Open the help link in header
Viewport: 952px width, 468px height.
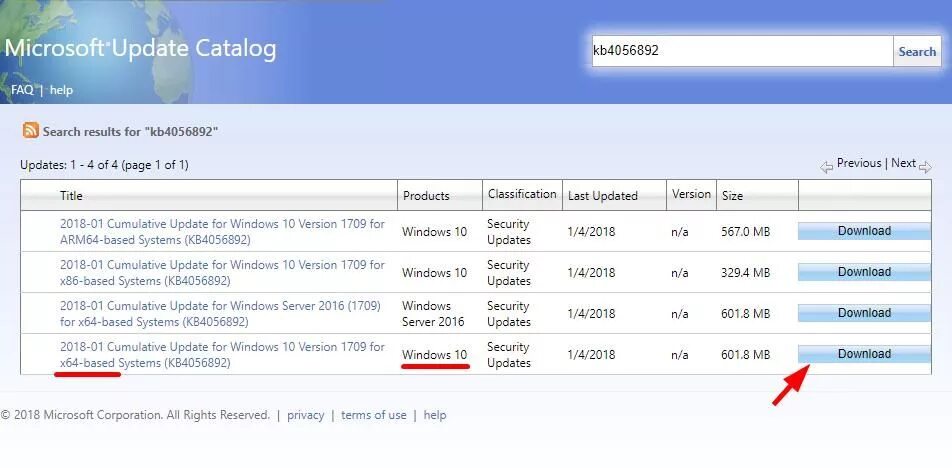click(x=61, y=90)
